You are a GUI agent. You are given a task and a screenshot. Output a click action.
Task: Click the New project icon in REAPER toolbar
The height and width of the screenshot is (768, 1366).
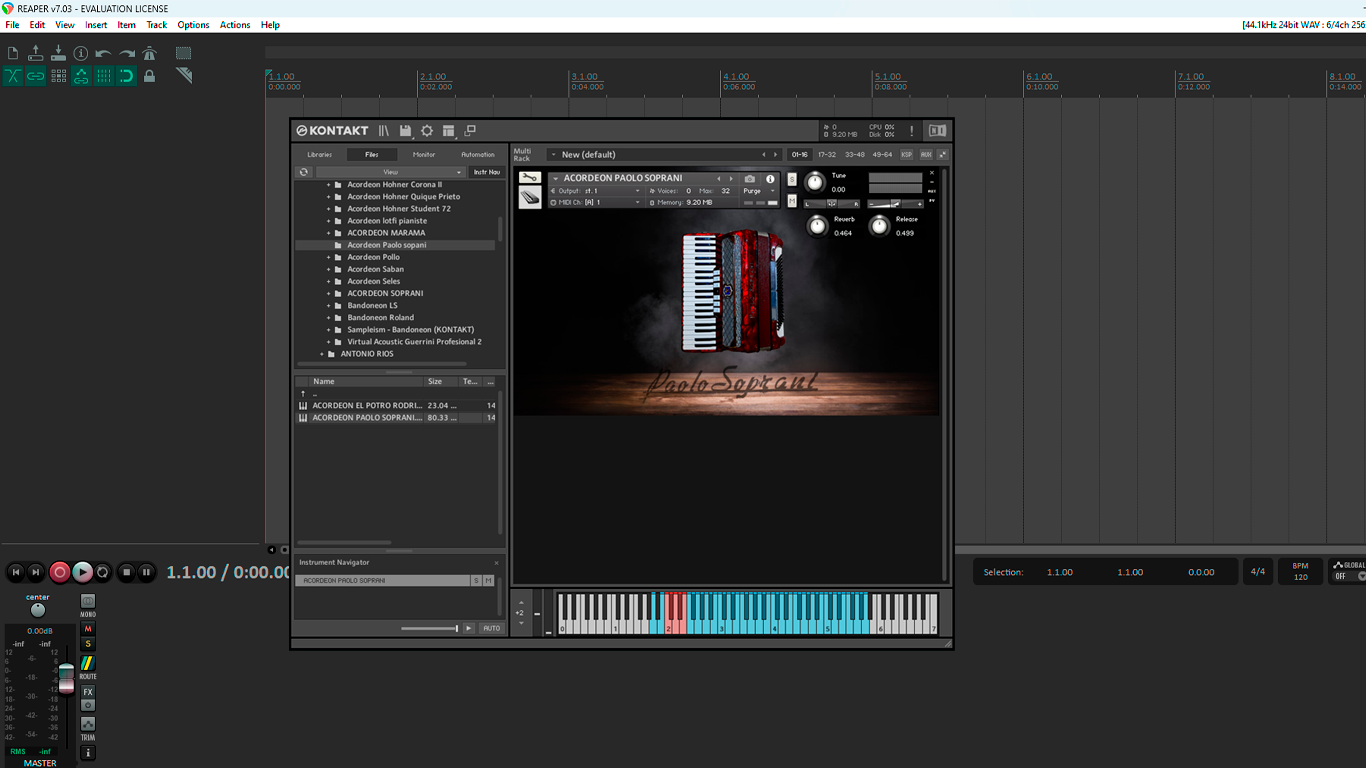pos(13,53)
